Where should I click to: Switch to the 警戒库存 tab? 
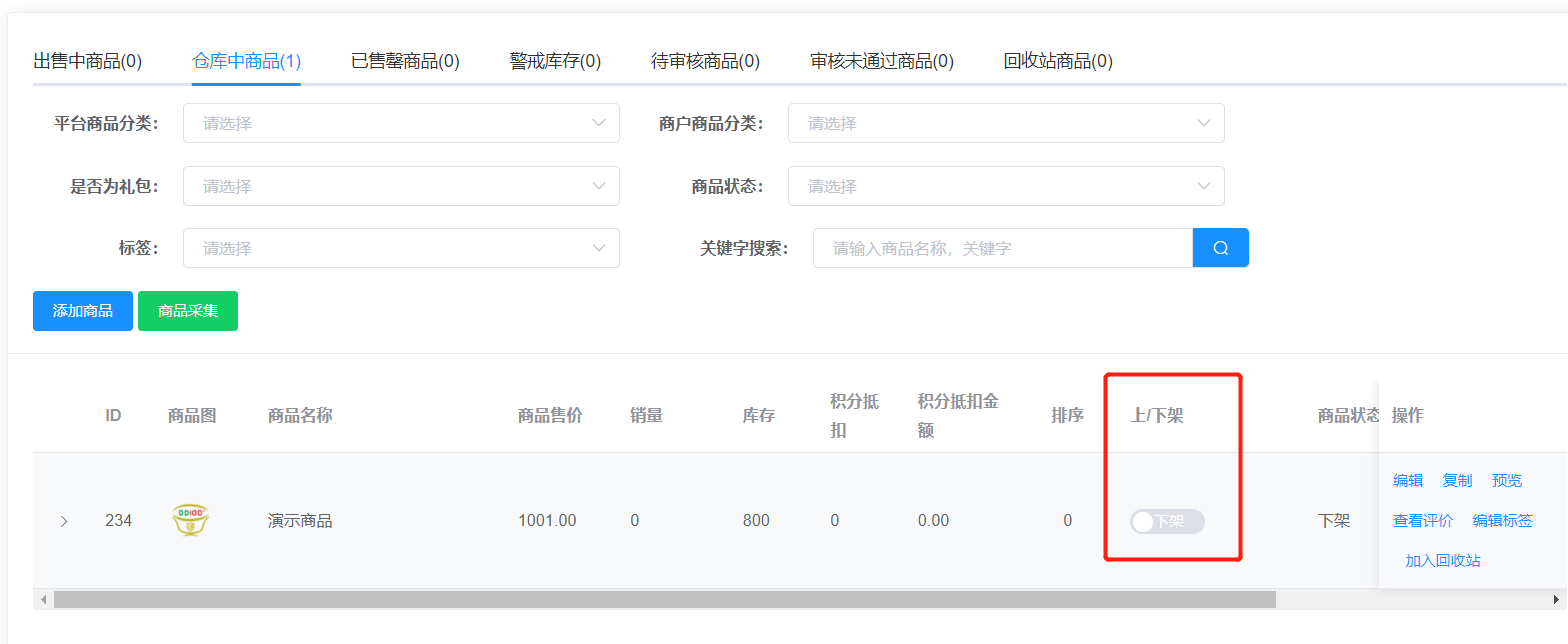coord(555,61)
